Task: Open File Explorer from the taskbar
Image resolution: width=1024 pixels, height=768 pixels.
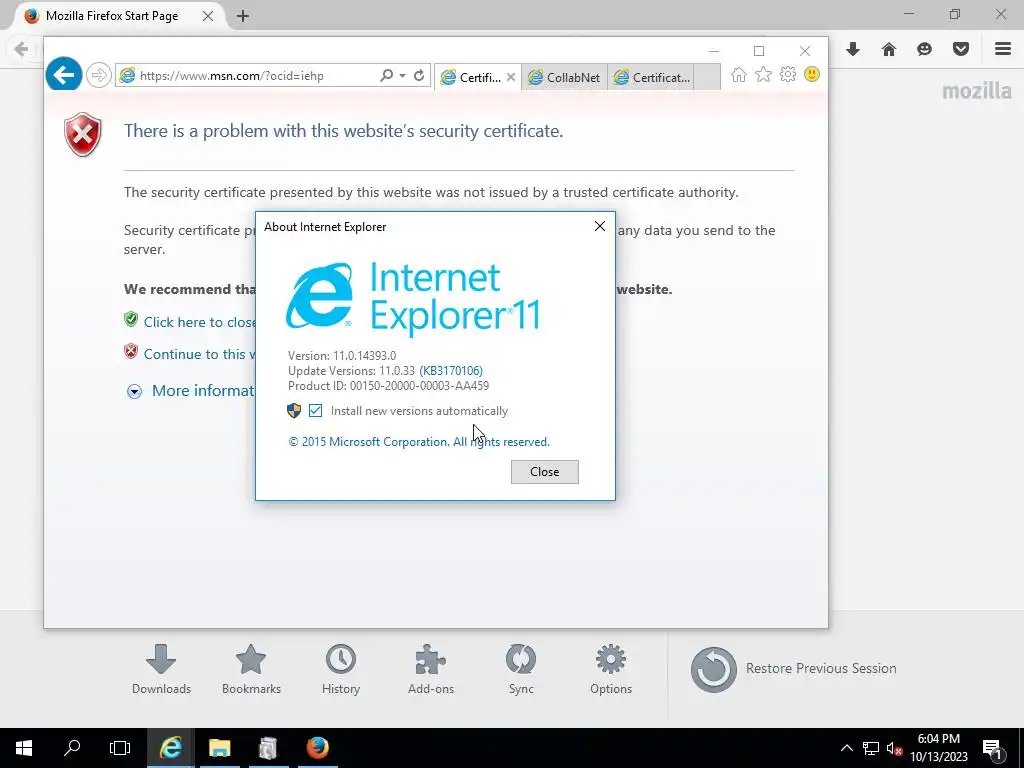Action: (x=219, y=748)
